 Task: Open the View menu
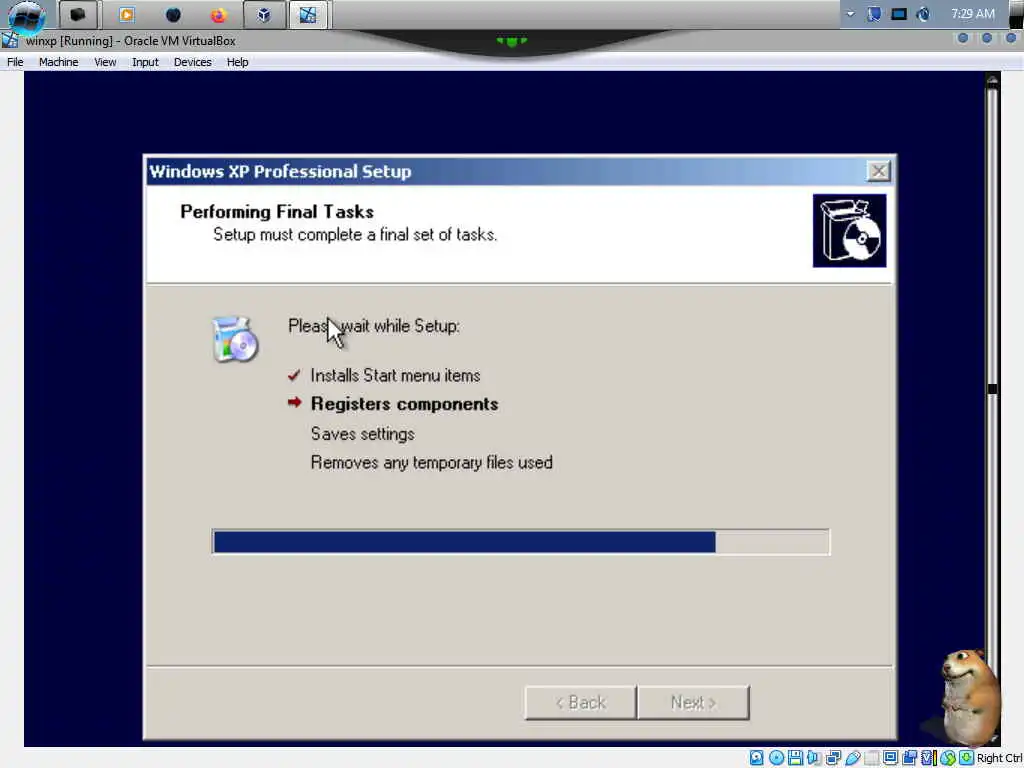[x=104, y=62]
